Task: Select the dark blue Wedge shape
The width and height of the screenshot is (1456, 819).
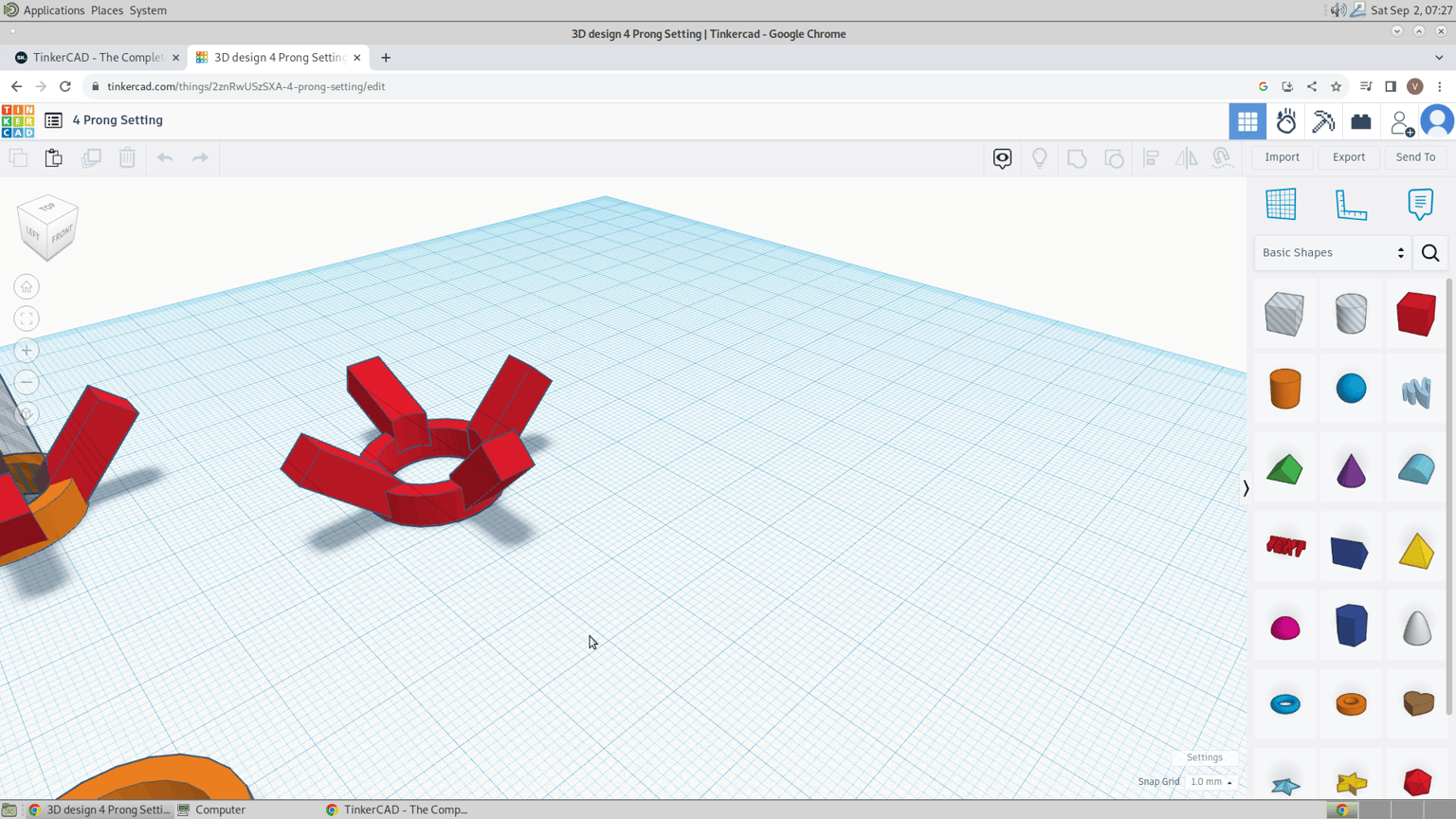Action: click(x=1350, y=552)
